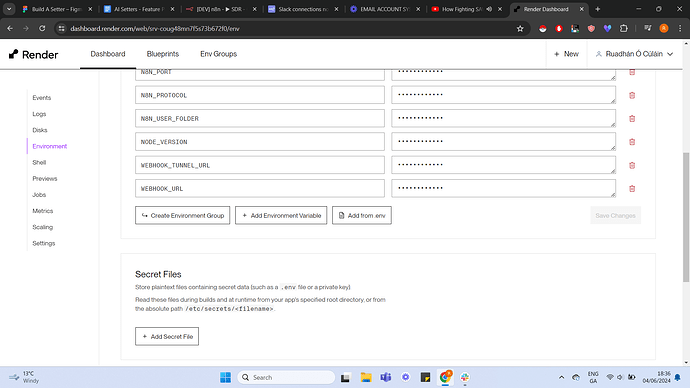Viewport: 690px width, 388px height.
Task: Open Task View from the taskbar
Action: pos(345,377)
